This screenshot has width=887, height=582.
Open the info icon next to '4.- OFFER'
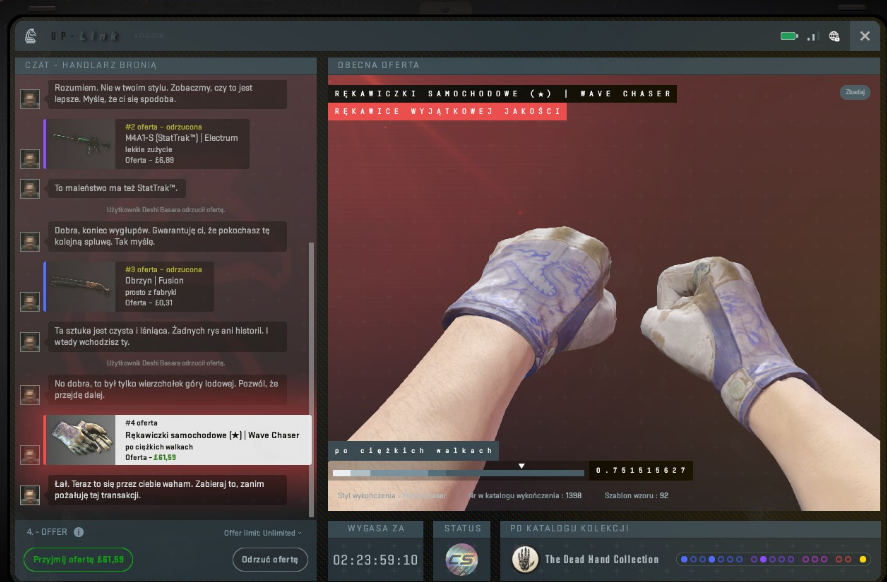(x=79, y=532)
